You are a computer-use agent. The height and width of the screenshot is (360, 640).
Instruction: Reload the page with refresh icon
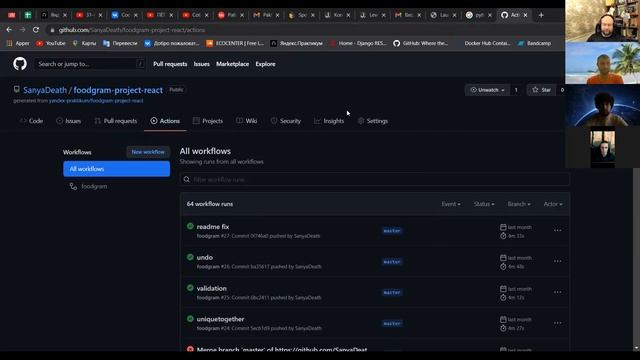[36, 30]
